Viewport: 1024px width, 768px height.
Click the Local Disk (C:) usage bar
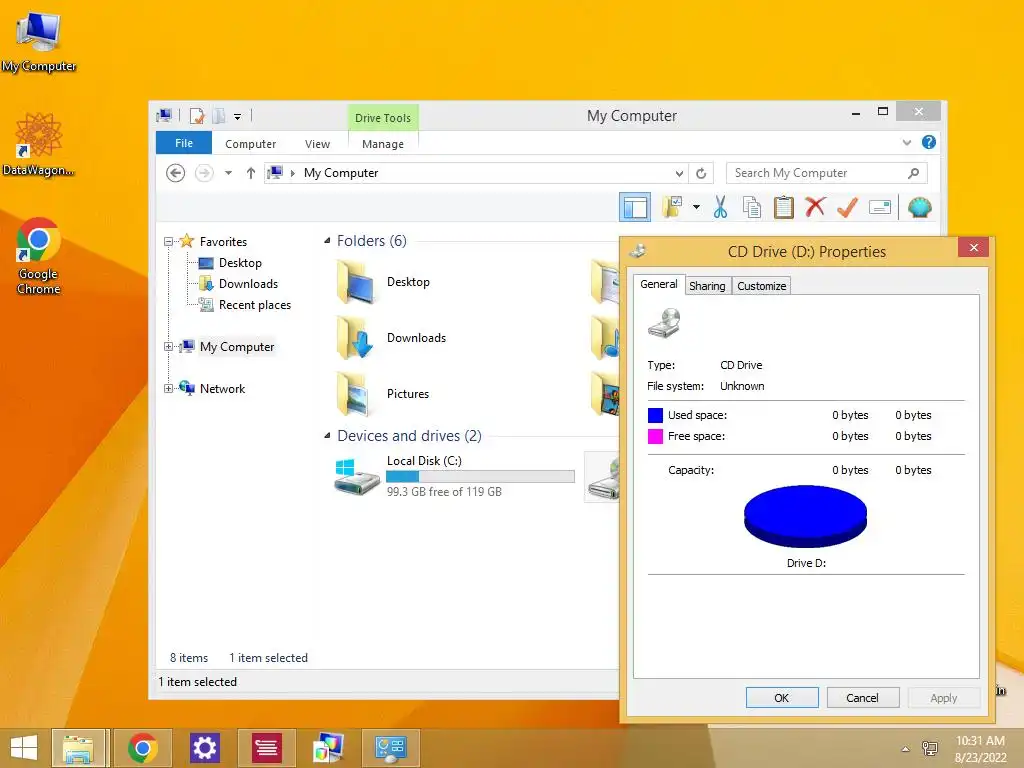pos(480,477)
